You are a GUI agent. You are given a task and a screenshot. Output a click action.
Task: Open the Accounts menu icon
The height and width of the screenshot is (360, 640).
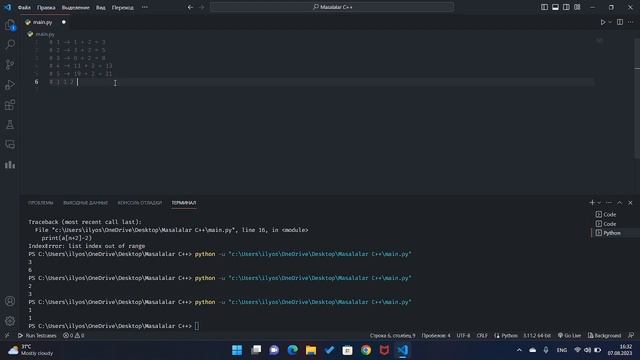tap(10, 301)
